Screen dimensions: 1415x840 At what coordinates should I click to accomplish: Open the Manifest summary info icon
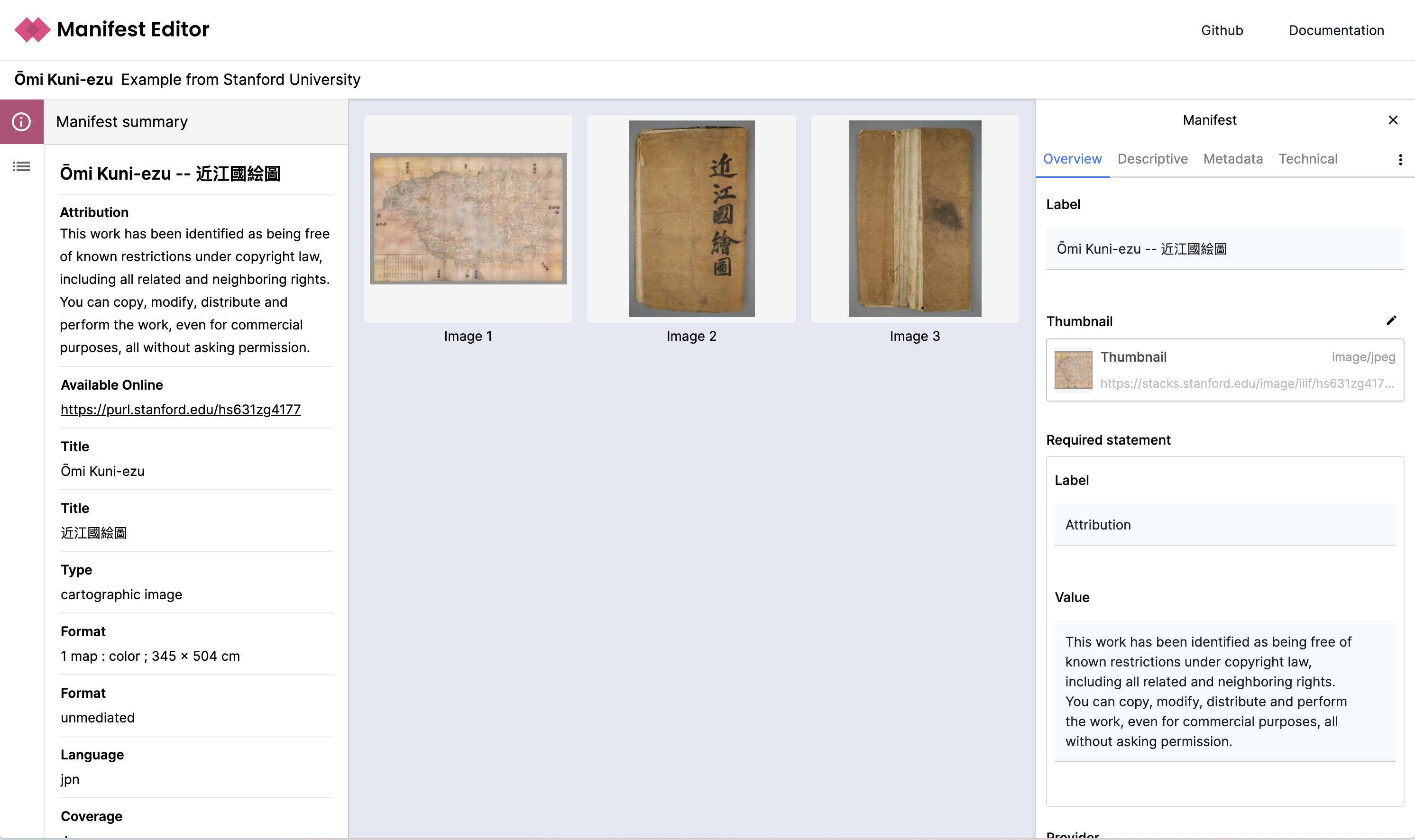(x=21, y=122)
